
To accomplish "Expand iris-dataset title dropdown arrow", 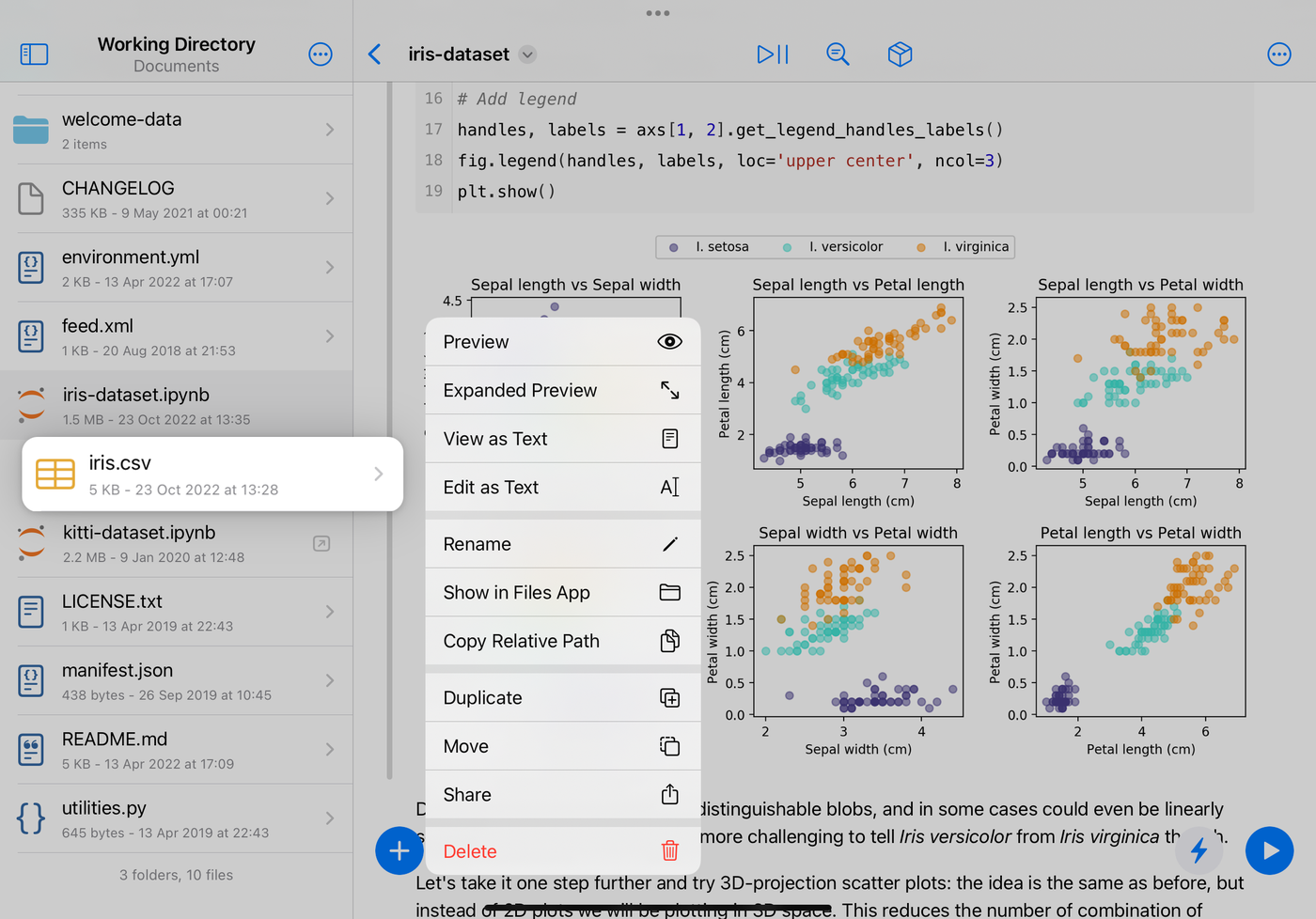I will [x=528, y=55].
